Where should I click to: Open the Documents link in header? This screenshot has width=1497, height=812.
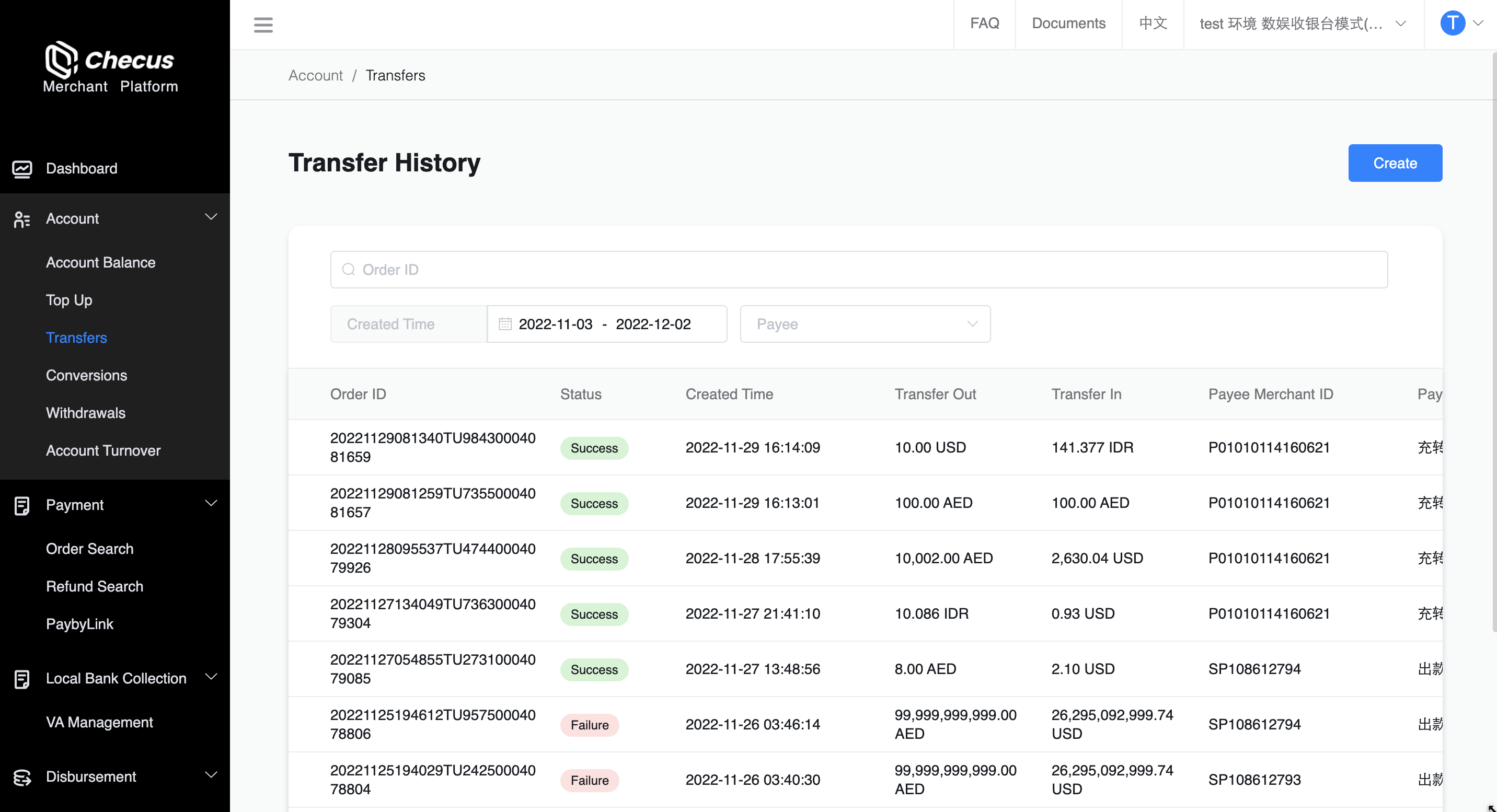(x=1068, y=24)
